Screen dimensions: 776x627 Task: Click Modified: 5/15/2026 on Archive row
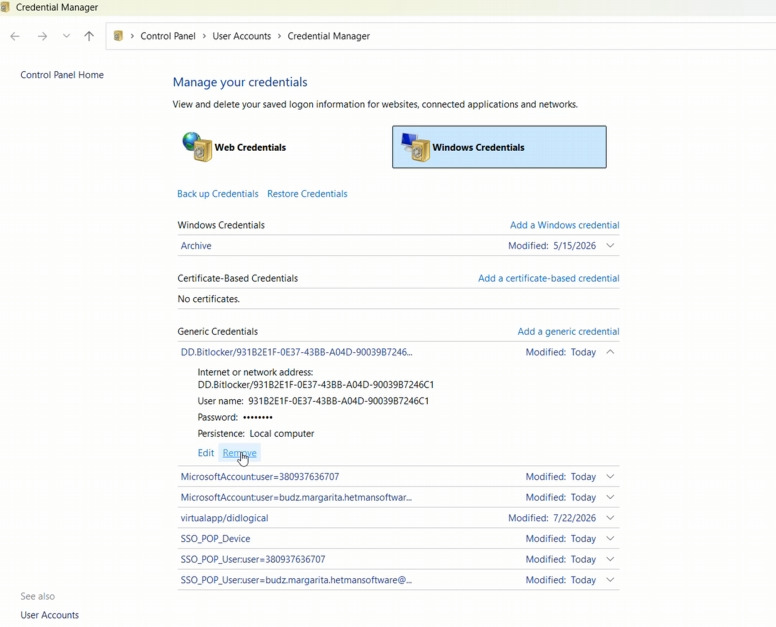pos(552,245)
